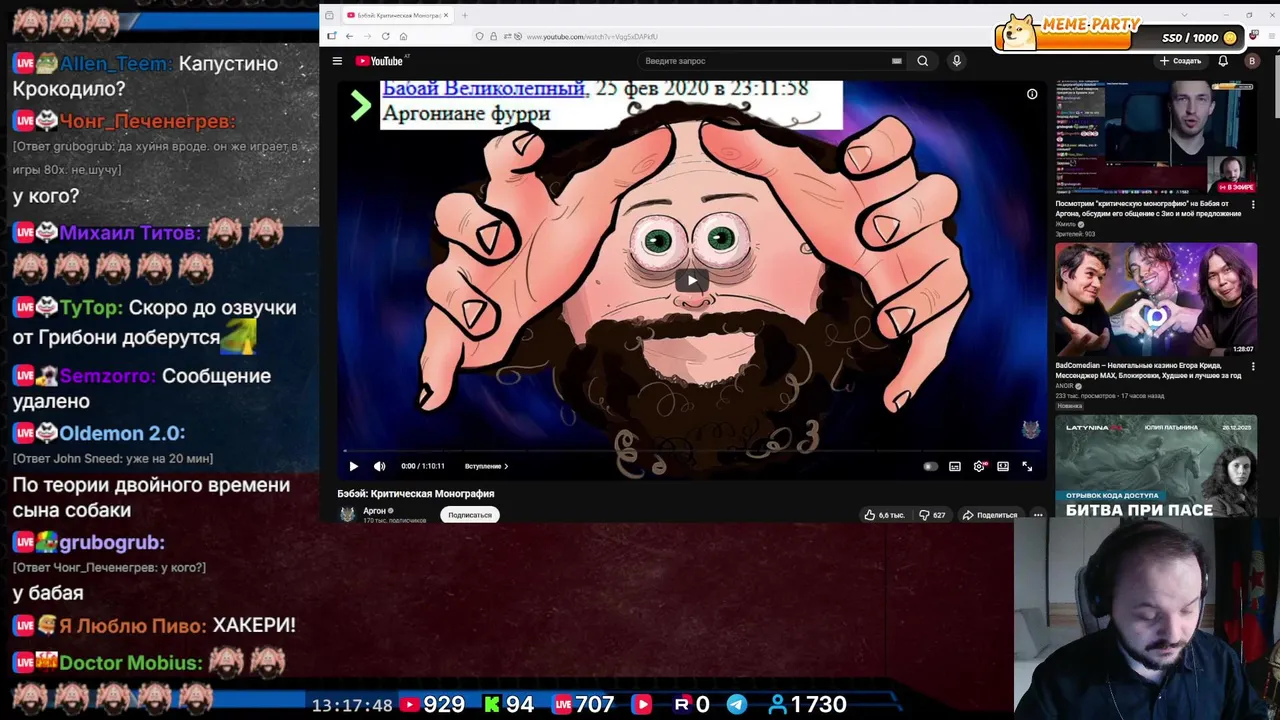Open the site lock security icon
1280x720 pixels.
(493, 37)
